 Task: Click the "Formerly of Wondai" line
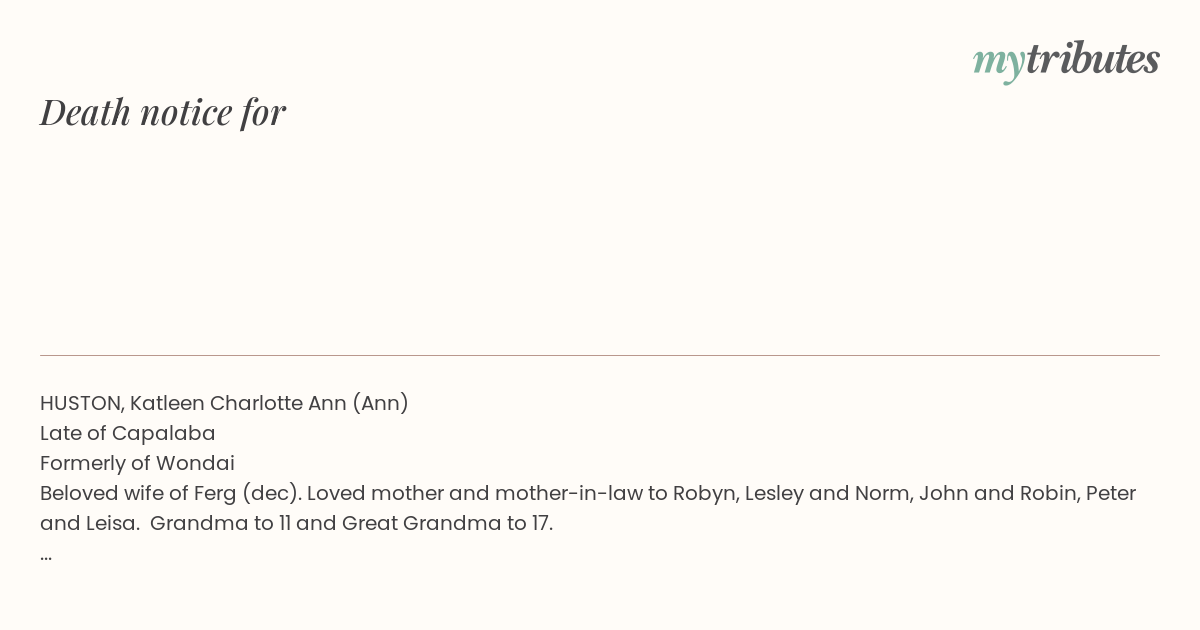137,463
